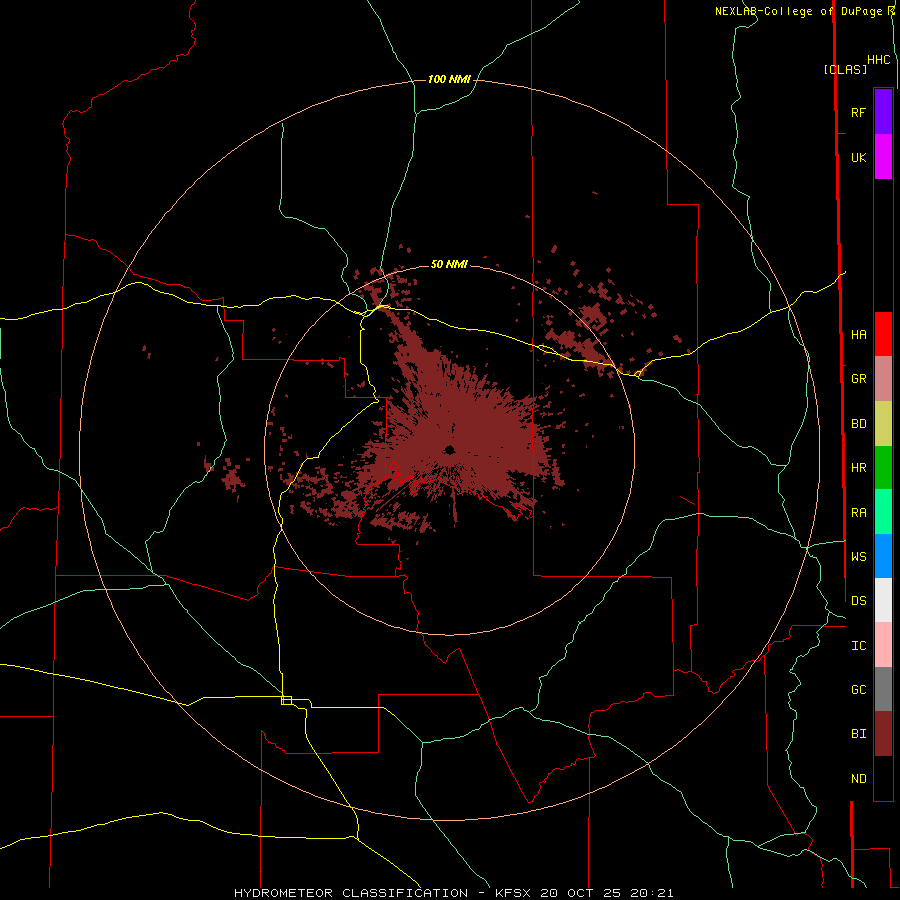900x900 pixels.
Task: Click the ND black legend swatch
Action: coord(883,778)
